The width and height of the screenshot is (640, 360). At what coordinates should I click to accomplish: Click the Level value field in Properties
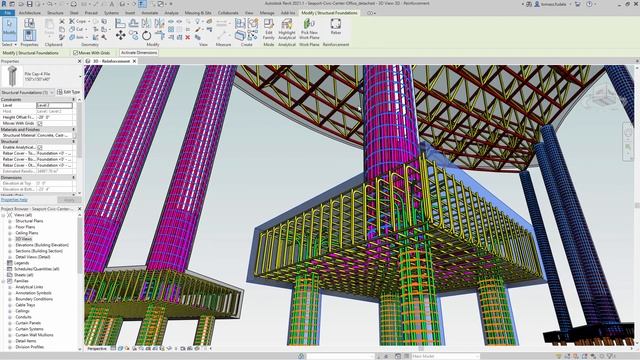[x=54, y=105]
